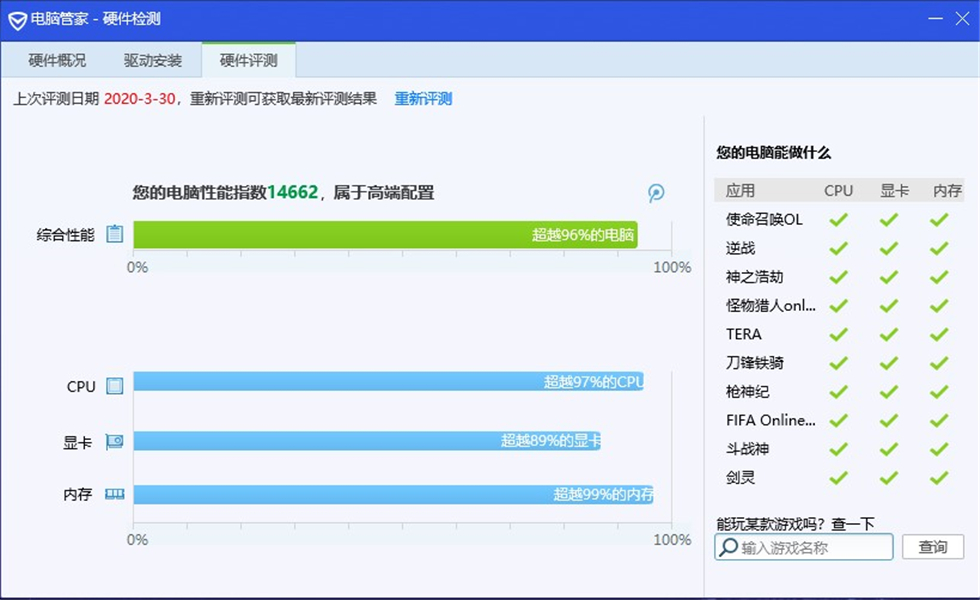Viewport: 980px width, 600px height.
Task: Click the magnifier badge next to performance score
Action: [656, 193]
